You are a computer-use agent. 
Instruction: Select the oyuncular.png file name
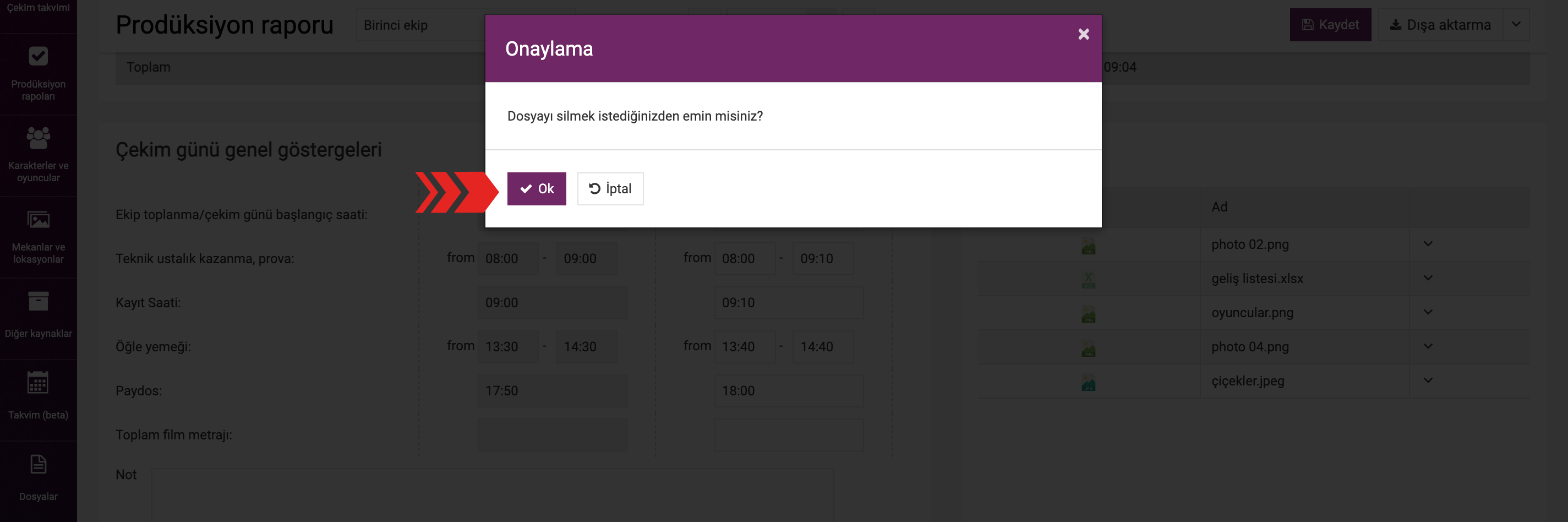(x=1252, y=313)
